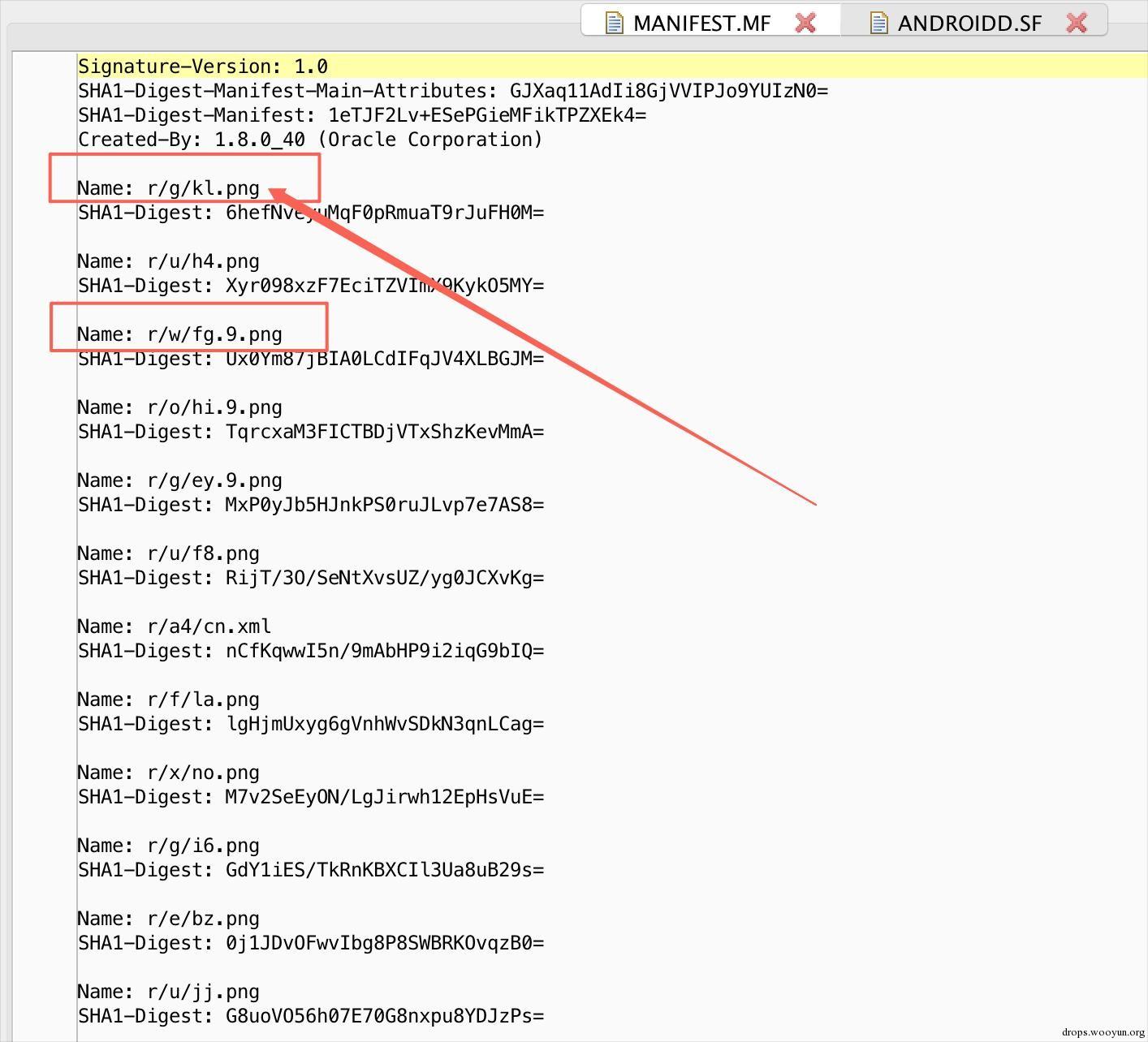The image size is (1148, 1042).
Task: Click the ANDROIDD.SF document icon
Action: [878, 23]
